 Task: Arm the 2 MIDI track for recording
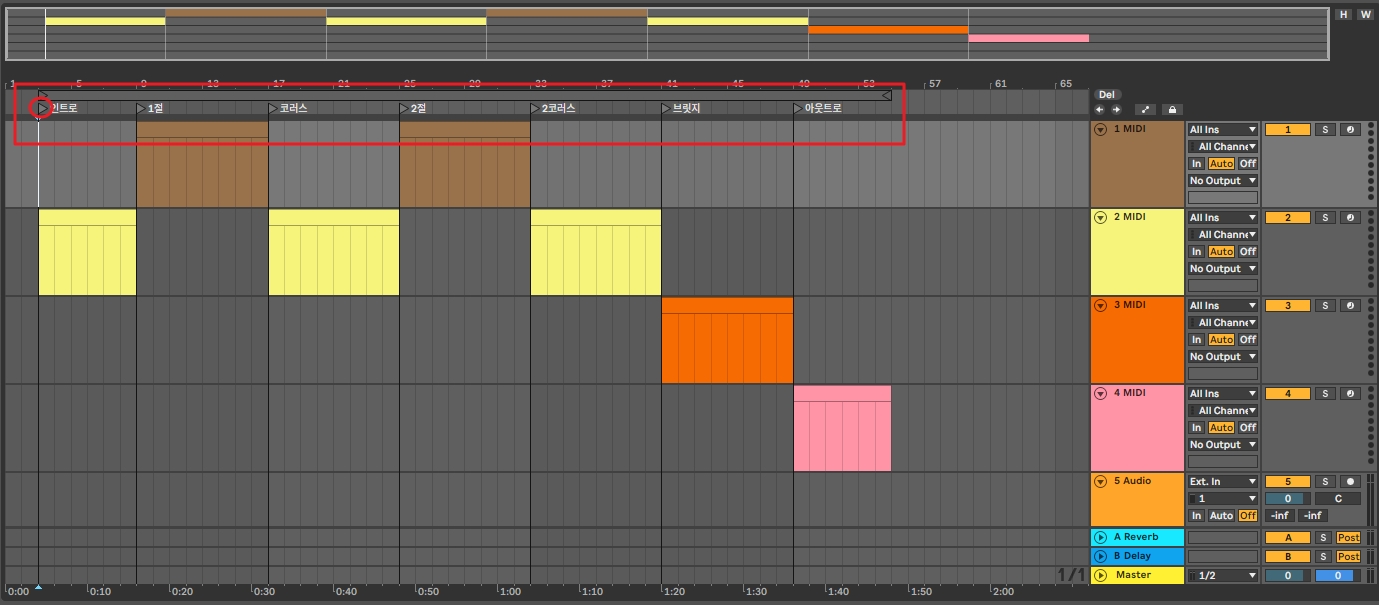[1350, 218]
